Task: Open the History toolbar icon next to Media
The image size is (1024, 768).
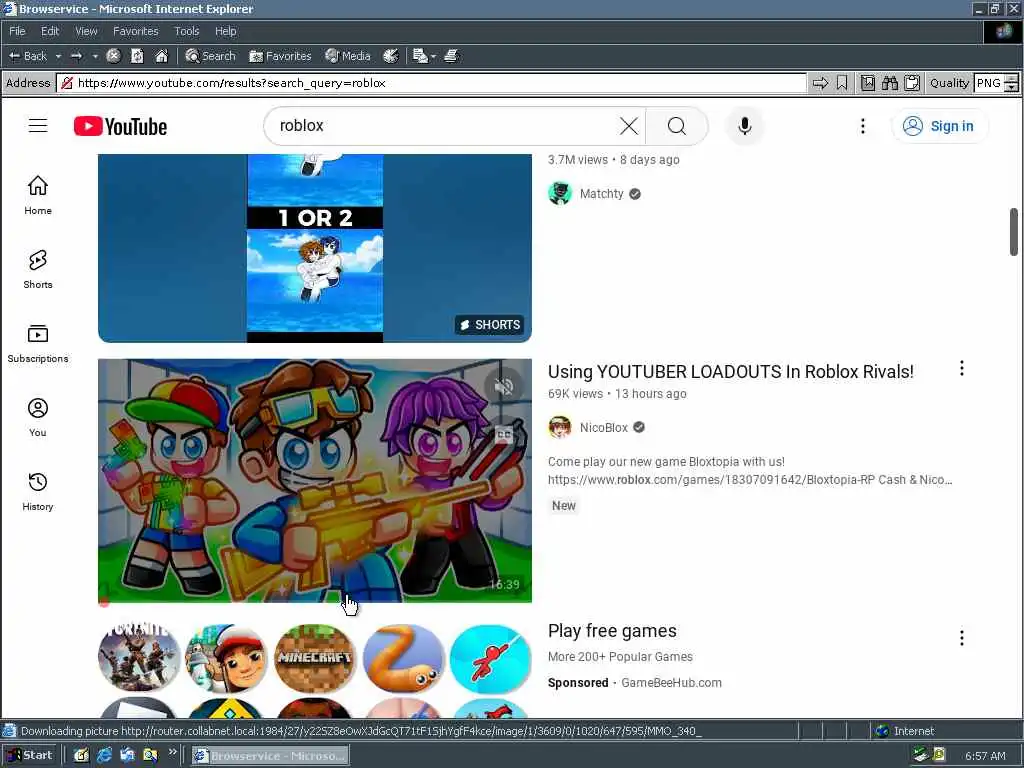Action: 391,56
